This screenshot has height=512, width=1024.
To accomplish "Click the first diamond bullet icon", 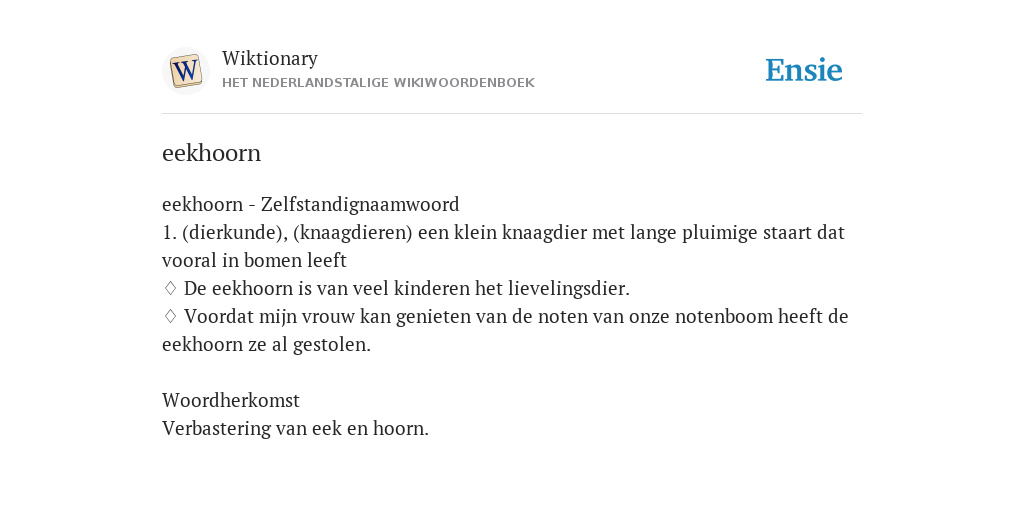I will (170, 288).
